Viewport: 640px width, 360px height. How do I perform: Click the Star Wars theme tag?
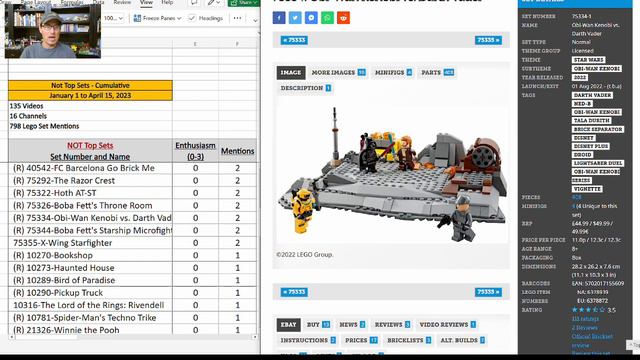tap(588, 60)
